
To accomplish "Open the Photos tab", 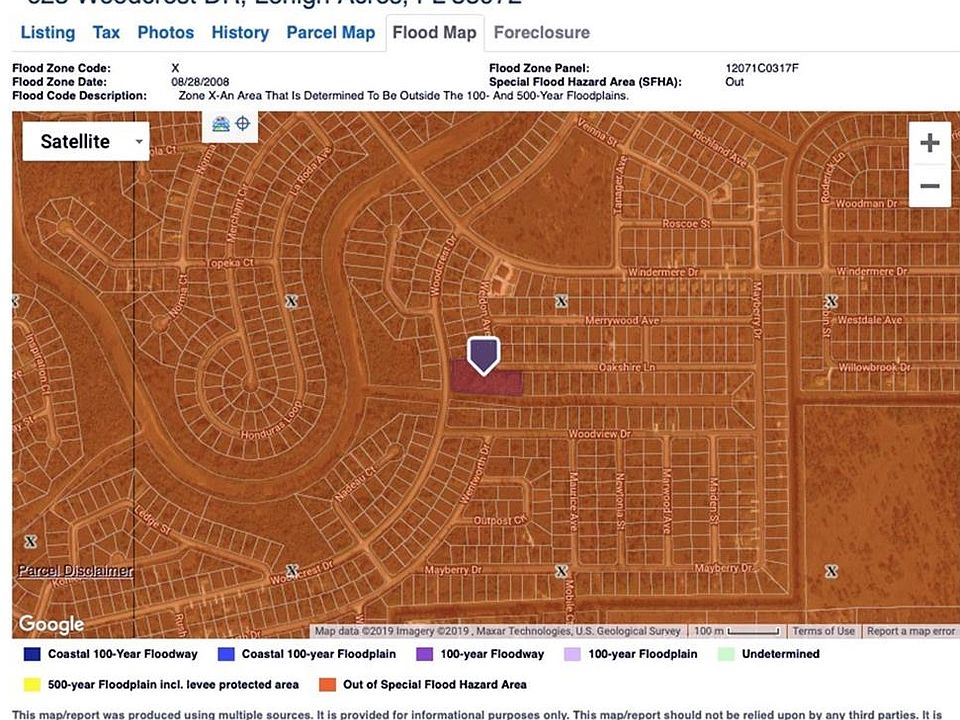I will click(x=165, y=32).
